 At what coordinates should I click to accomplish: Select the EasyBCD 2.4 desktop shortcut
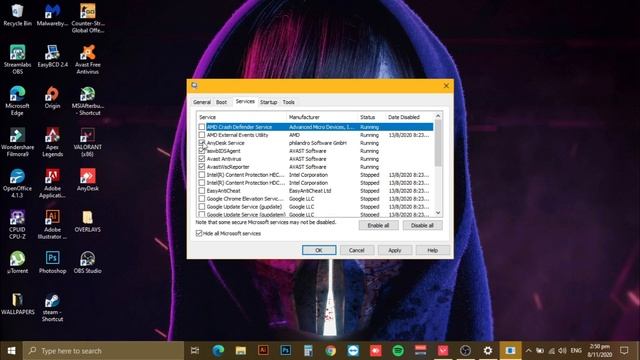coord(52,56)
